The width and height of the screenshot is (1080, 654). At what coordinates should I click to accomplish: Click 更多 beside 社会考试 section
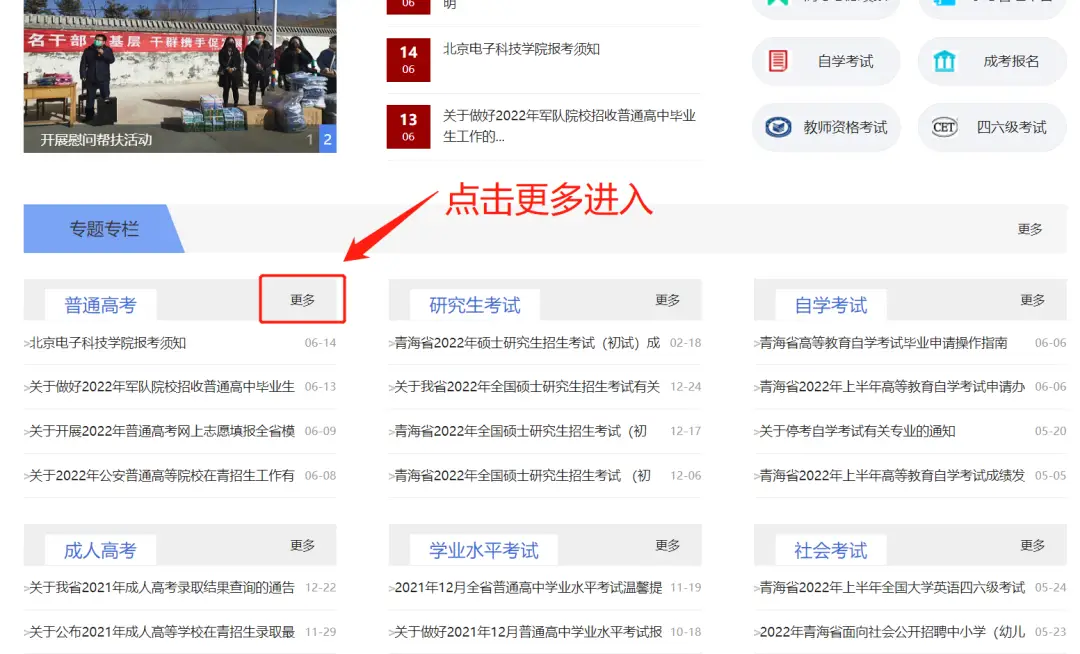pyautogui.click(x=1033, y=545)
